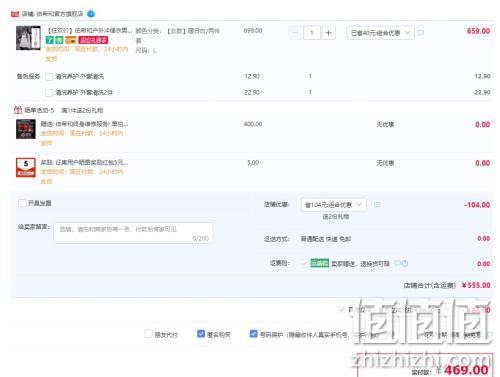The height and width of the screenshot is (377, 500).
Task: Open the blue shop chat icon
Action: tap(91, 14)
